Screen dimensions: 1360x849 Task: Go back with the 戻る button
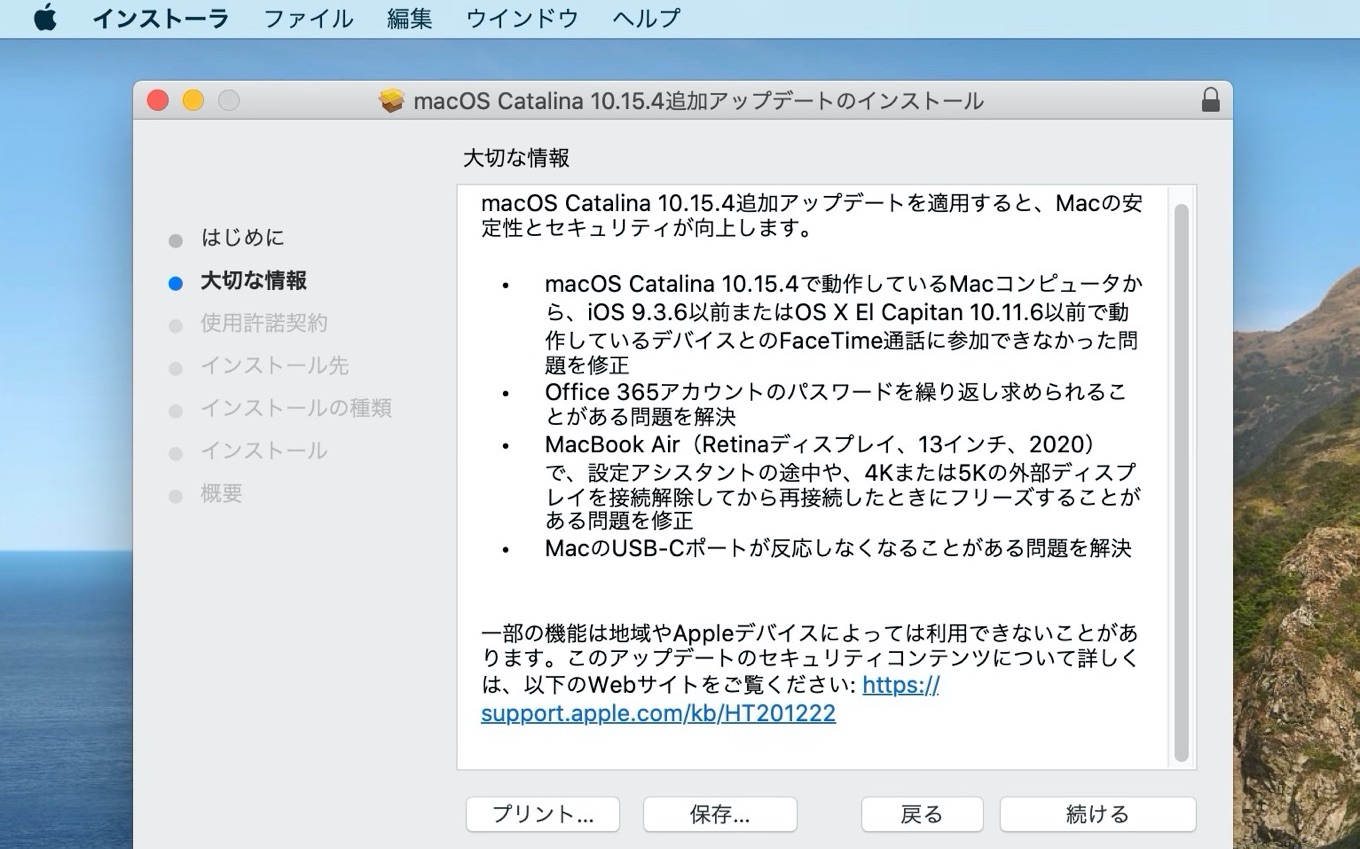click(x=922, y=814)
